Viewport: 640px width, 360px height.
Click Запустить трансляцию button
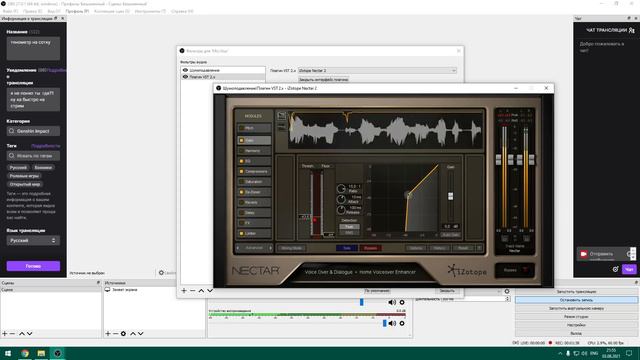coord(576,291)
